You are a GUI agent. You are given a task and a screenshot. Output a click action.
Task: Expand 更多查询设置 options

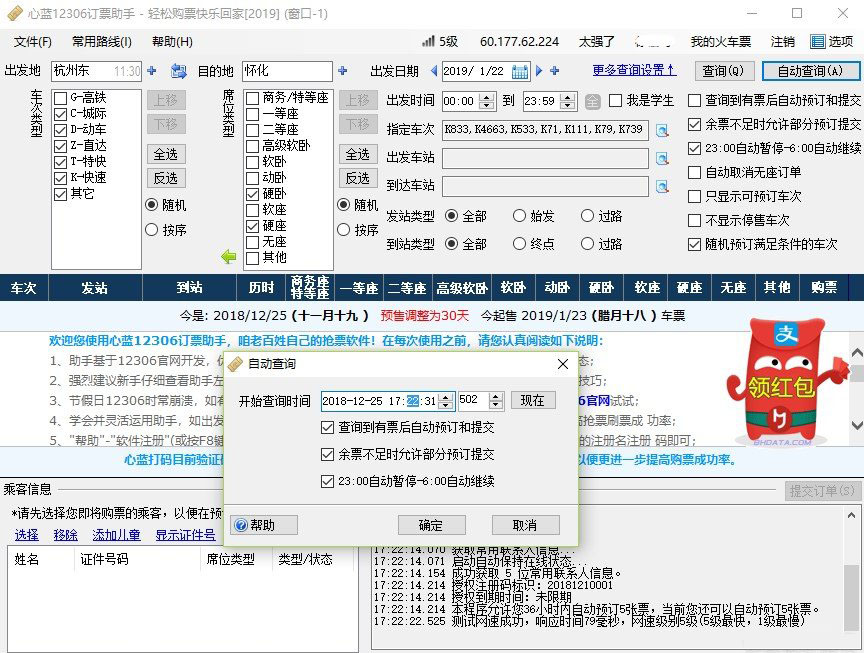click(634, 71)
